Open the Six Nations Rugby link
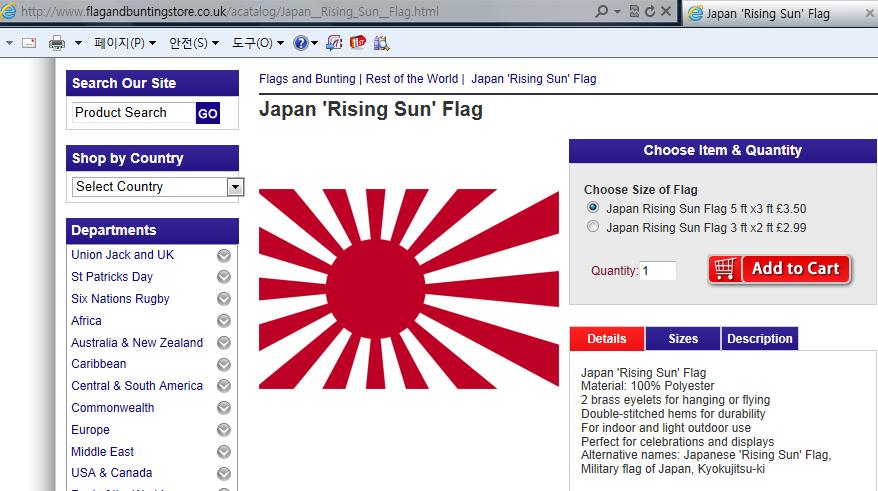Screen dimensions: 878x491 pos(120,299)
